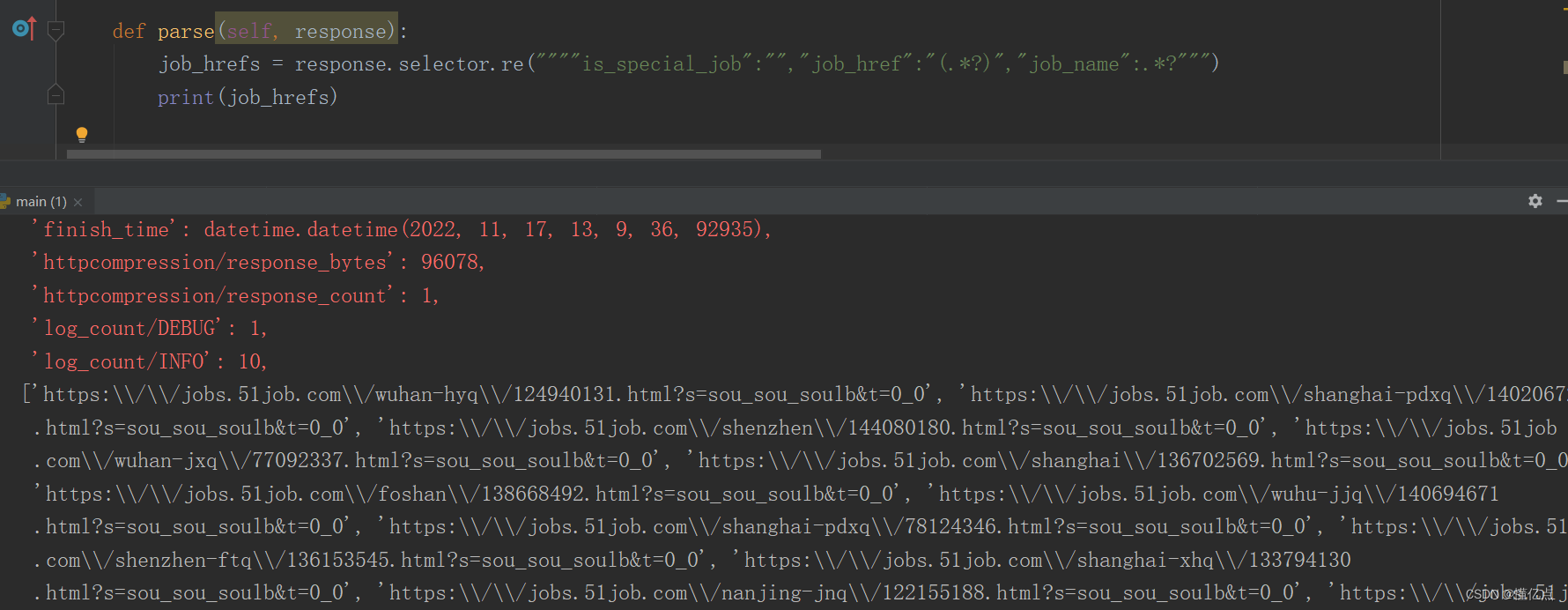The height and width of the screenshot is (610, 1568).
Task: Hide the run panel with minimize icon
Action: click(x=1562, y=201)
